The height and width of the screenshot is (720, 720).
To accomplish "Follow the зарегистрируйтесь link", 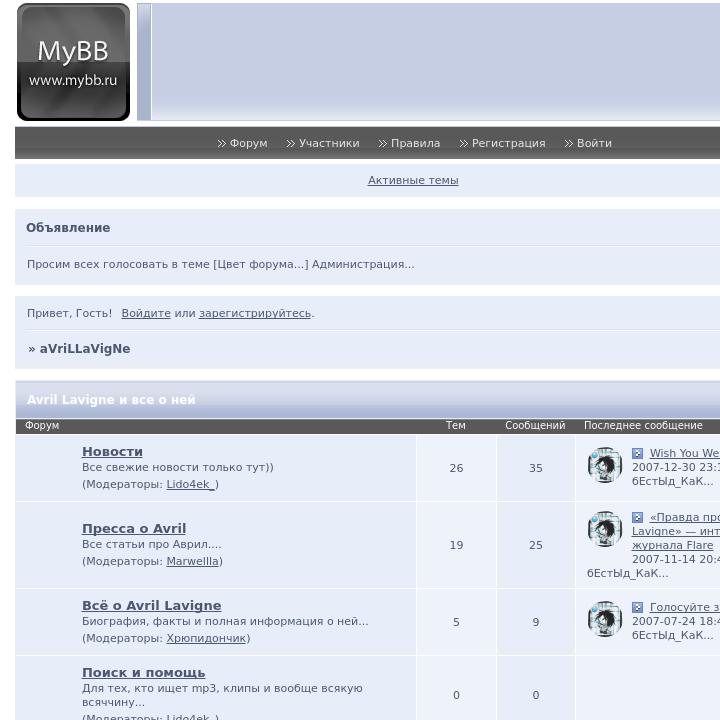I will (255, 313).
